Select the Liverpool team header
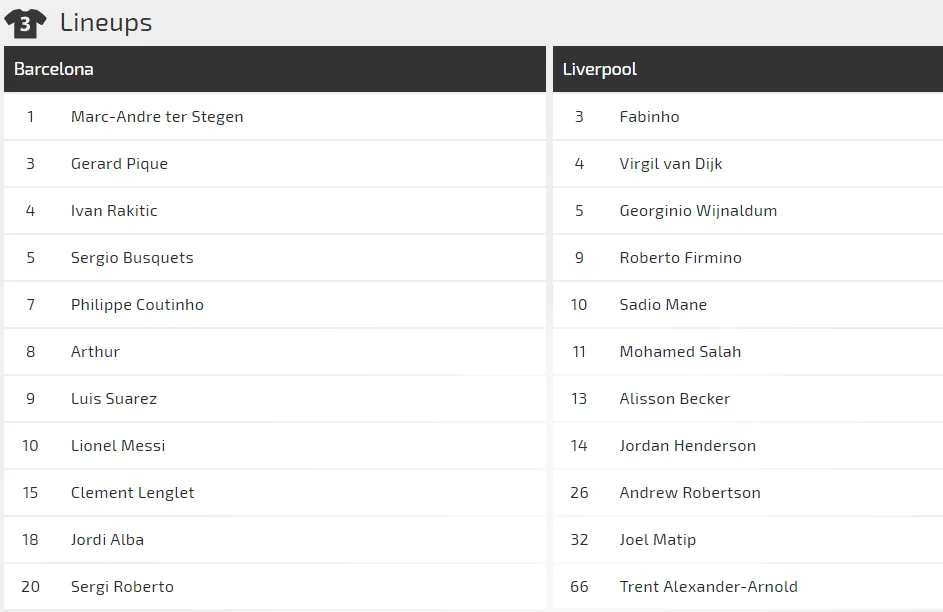 (600, 69)
